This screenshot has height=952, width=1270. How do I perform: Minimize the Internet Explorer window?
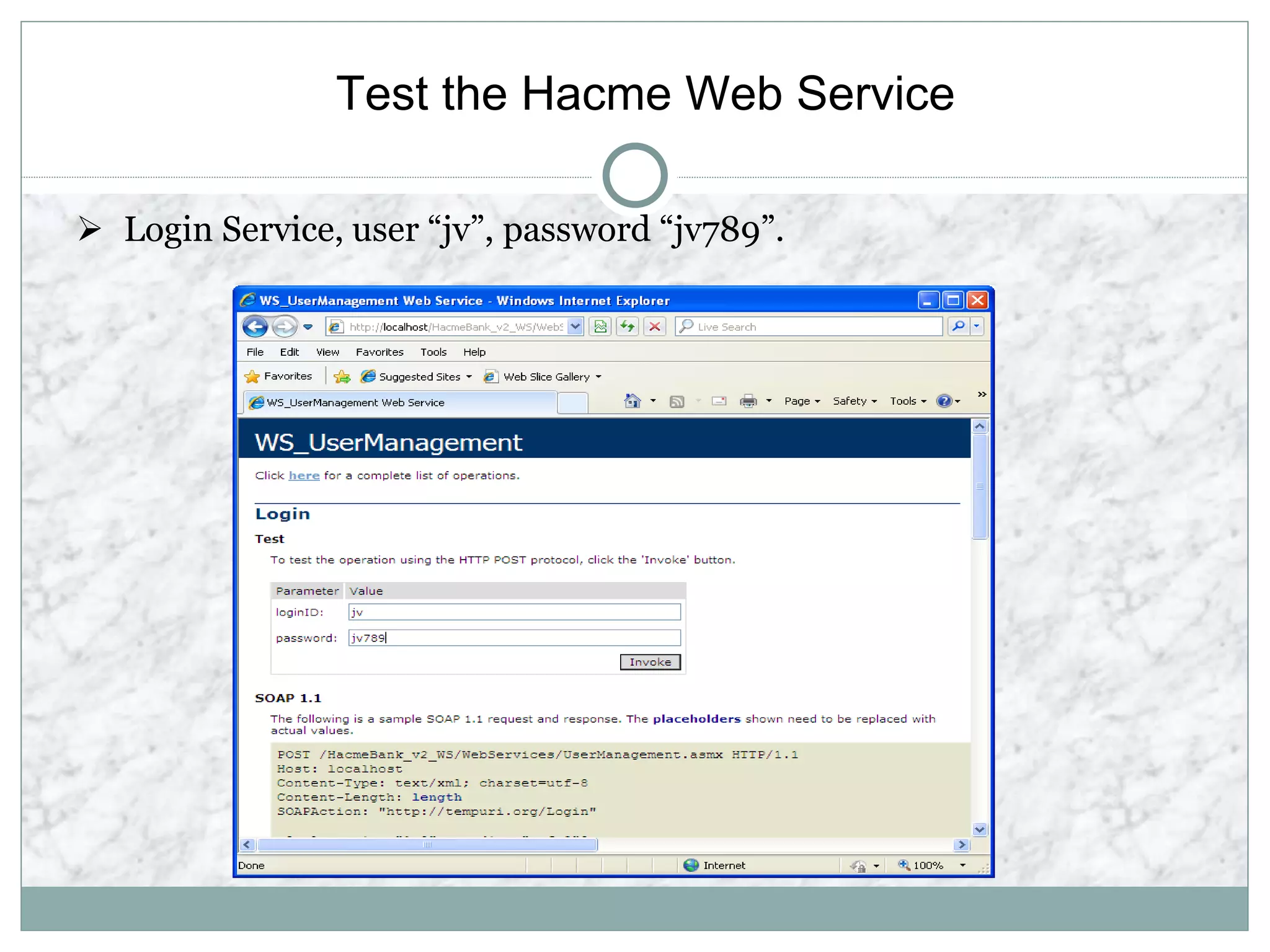click(928, 301)
